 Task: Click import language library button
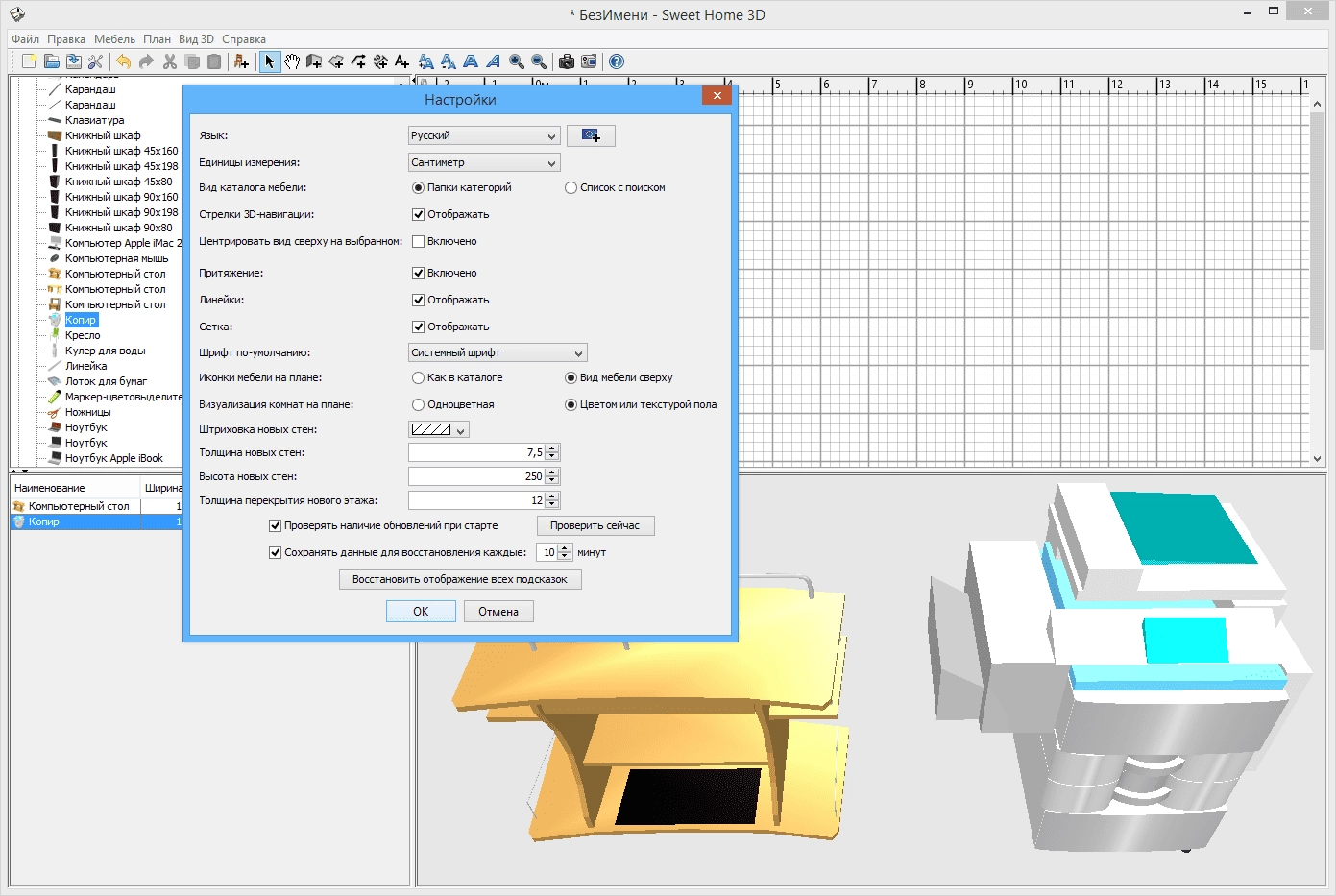[591, 135]
